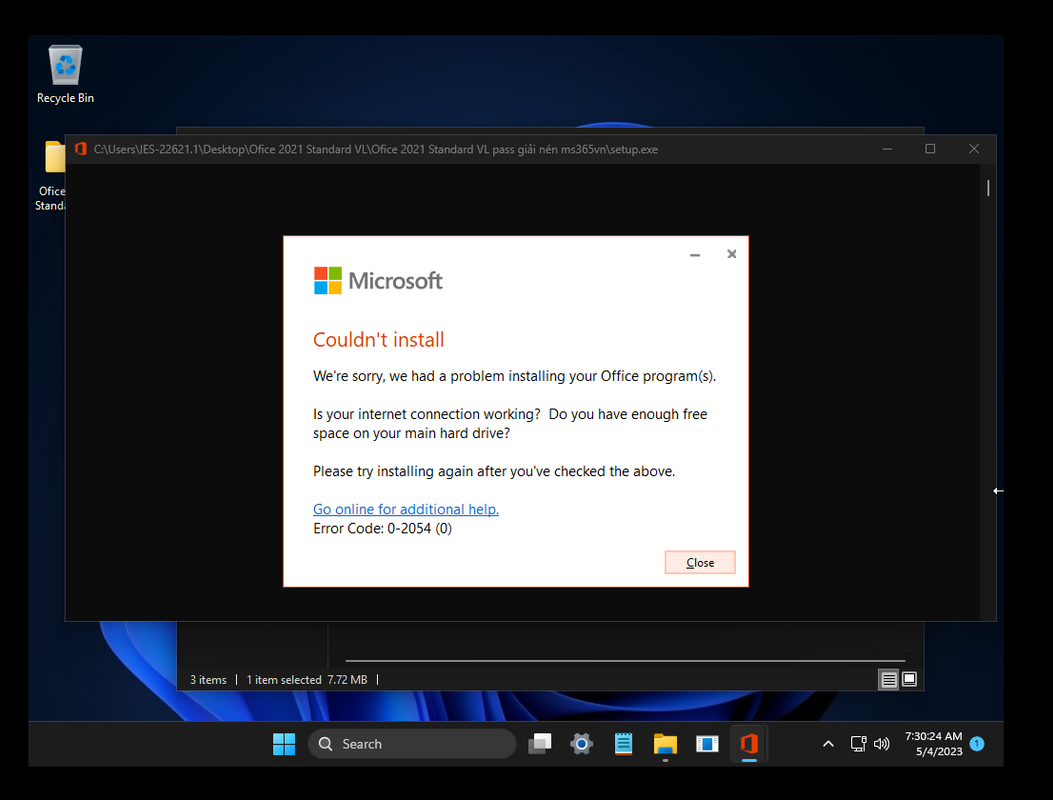Click the Microsoft logo in the dialog
The width and height of the screenshot is (1053, 800).
tap(378, 281)
